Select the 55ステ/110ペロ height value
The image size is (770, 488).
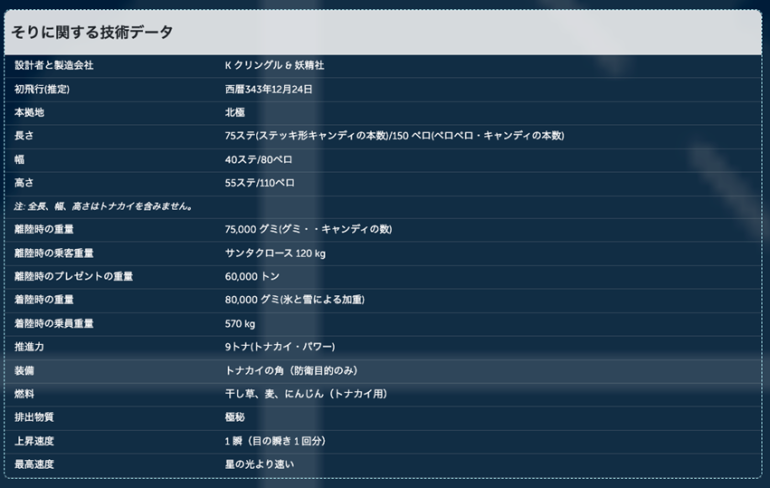pyautogui.click(x=260, y=183)
